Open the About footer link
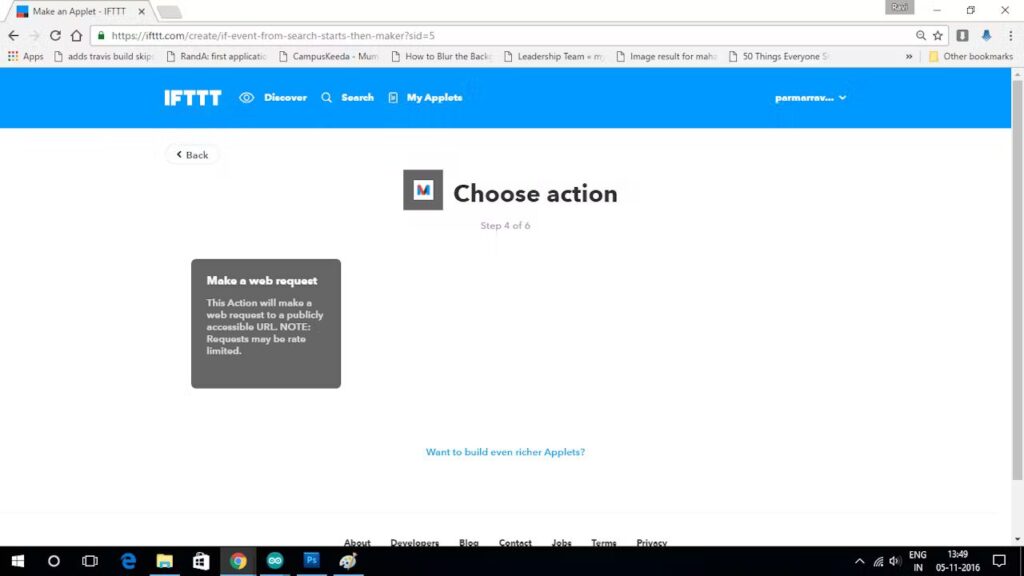This screenshot has height=576, width=1024. point(357,542)
